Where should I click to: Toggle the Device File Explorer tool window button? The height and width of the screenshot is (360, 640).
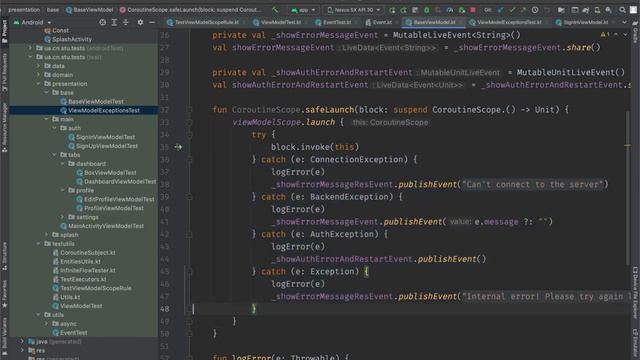[x=635, y=292]
